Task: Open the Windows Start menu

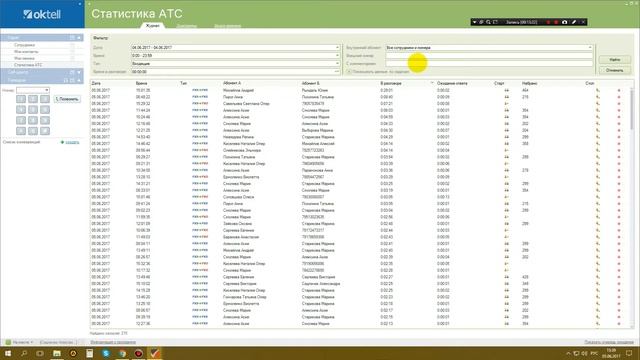Action: pyautogui.click(x=8, y=353)
